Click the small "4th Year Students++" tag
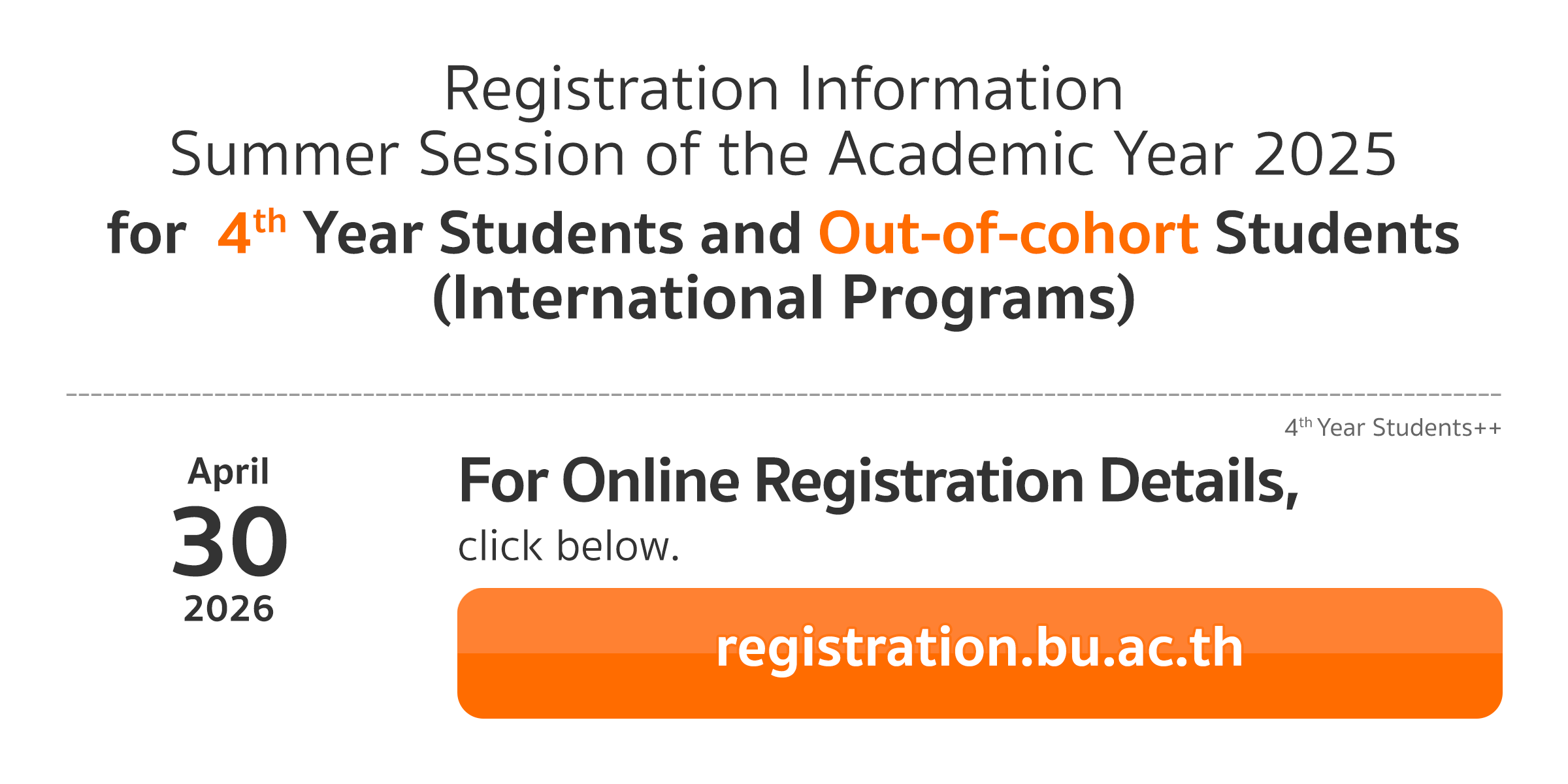The height and width of the screenshot is (784, 1568). coord(1392,428)
